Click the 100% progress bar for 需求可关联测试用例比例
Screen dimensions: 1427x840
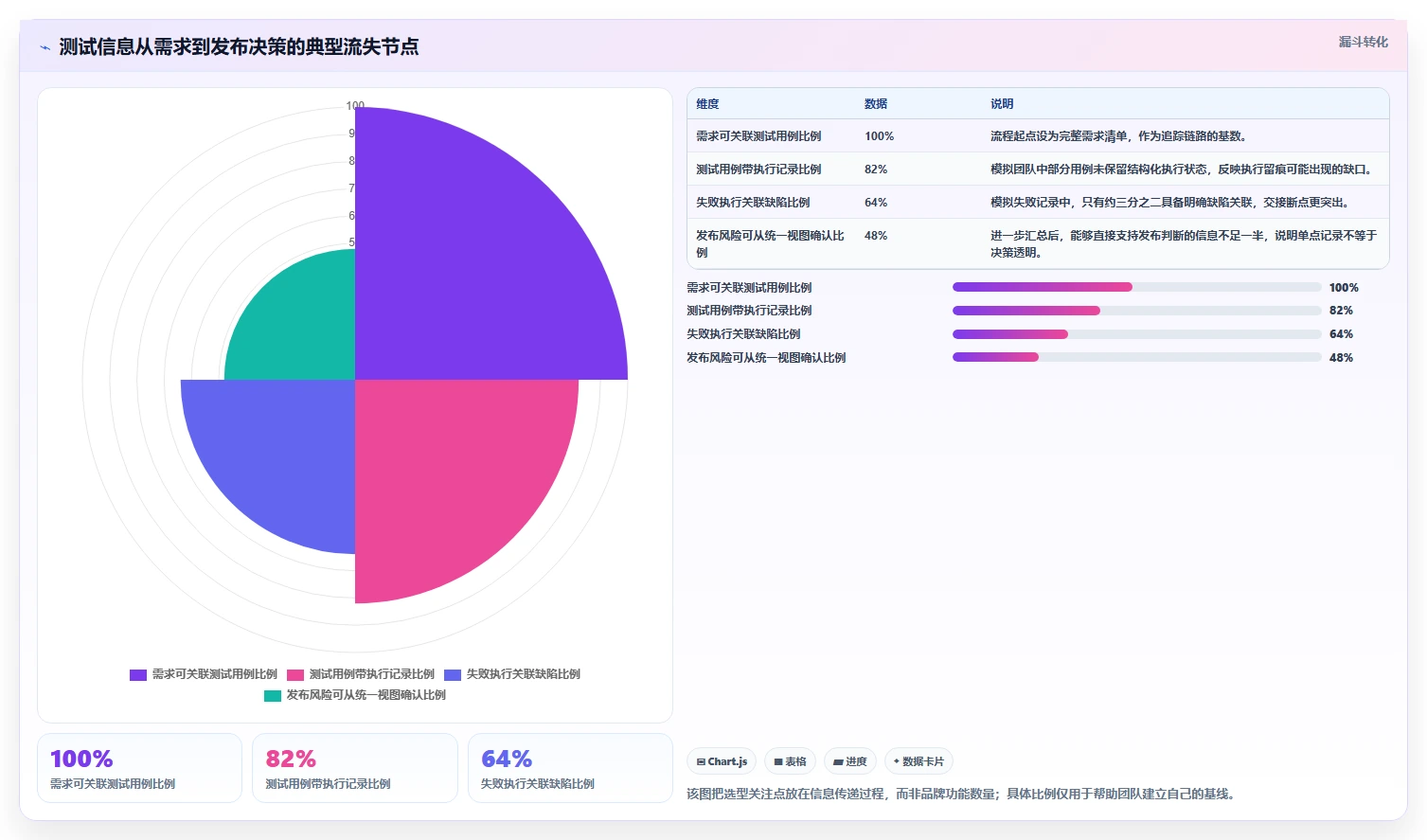pyautogui.click(x=1136, y=287)
